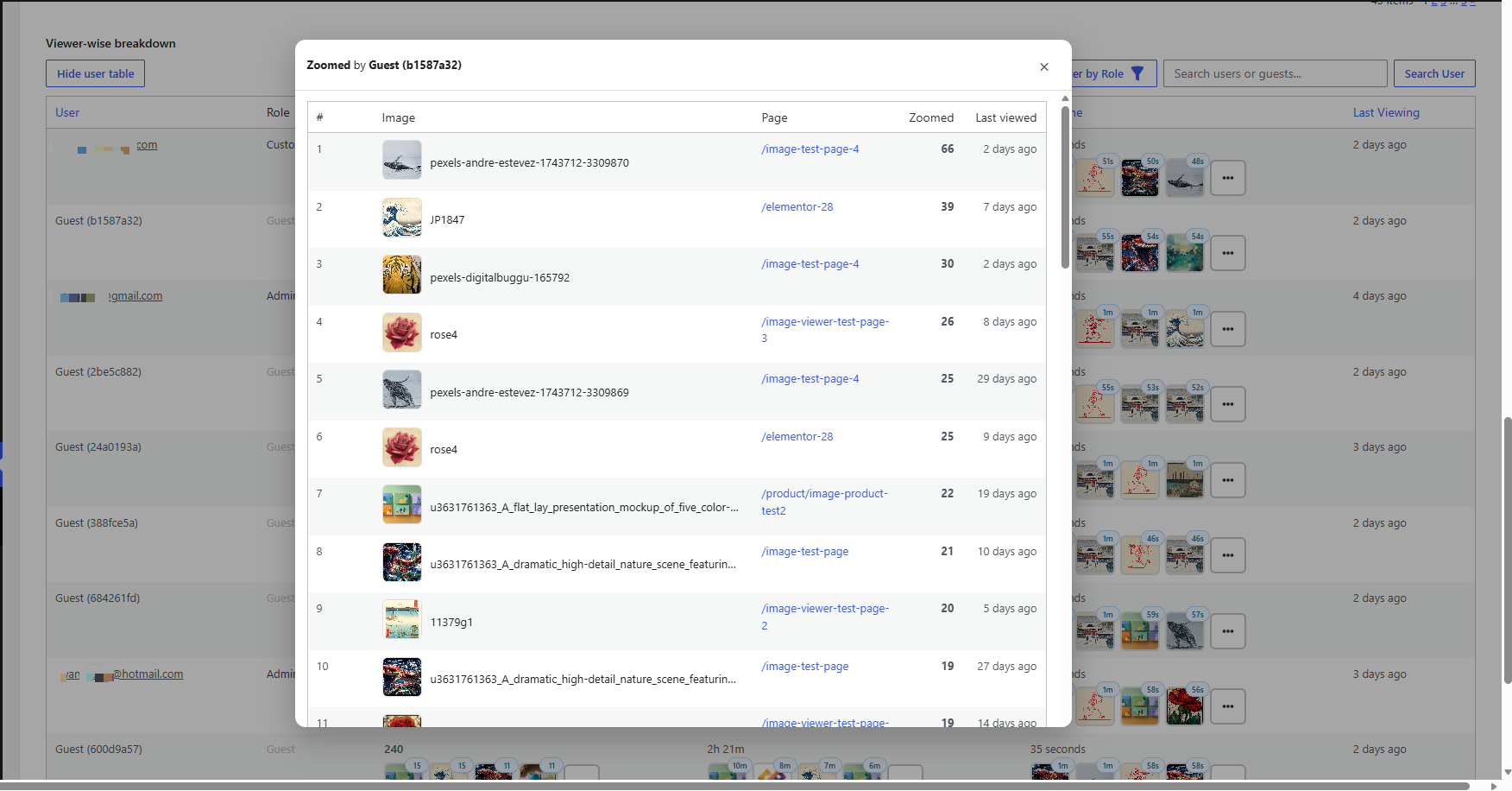Open more options for Guest (684261fd) row
This screenshot has width=1512, height=791.
coord(1228,631)
